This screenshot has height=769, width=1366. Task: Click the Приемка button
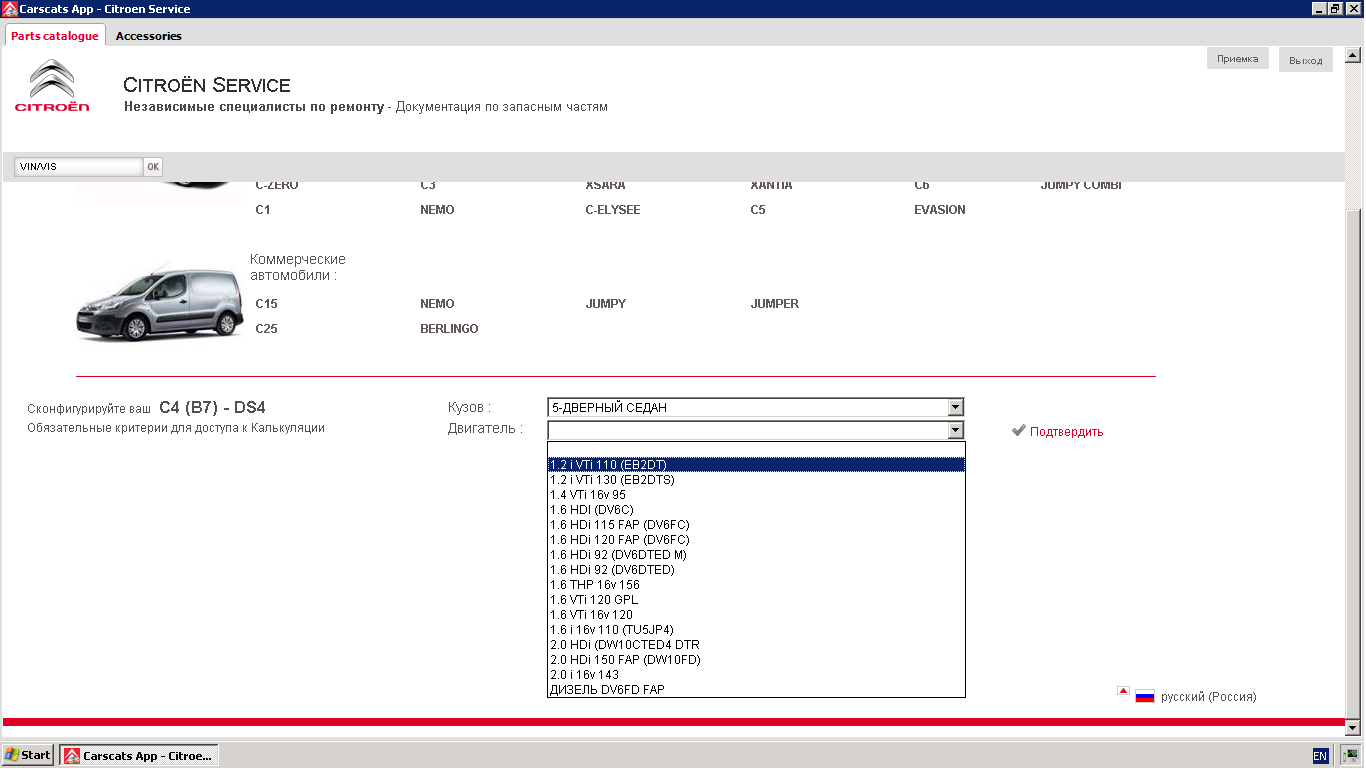pyautogui.click(x=1237, y=59)
